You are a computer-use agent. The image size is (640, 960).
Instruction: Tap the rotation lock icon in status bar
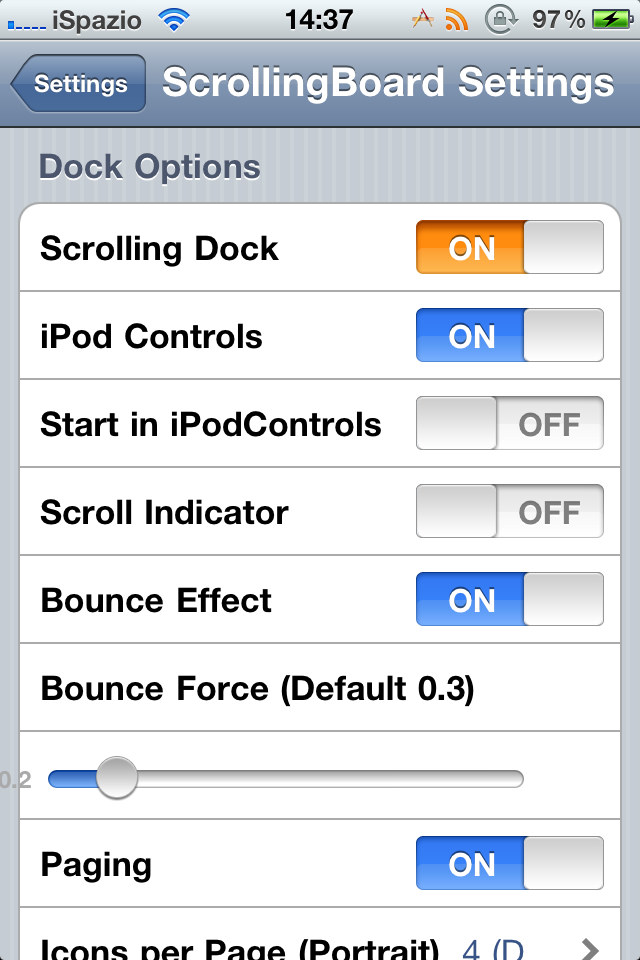(x=498, y=19)
